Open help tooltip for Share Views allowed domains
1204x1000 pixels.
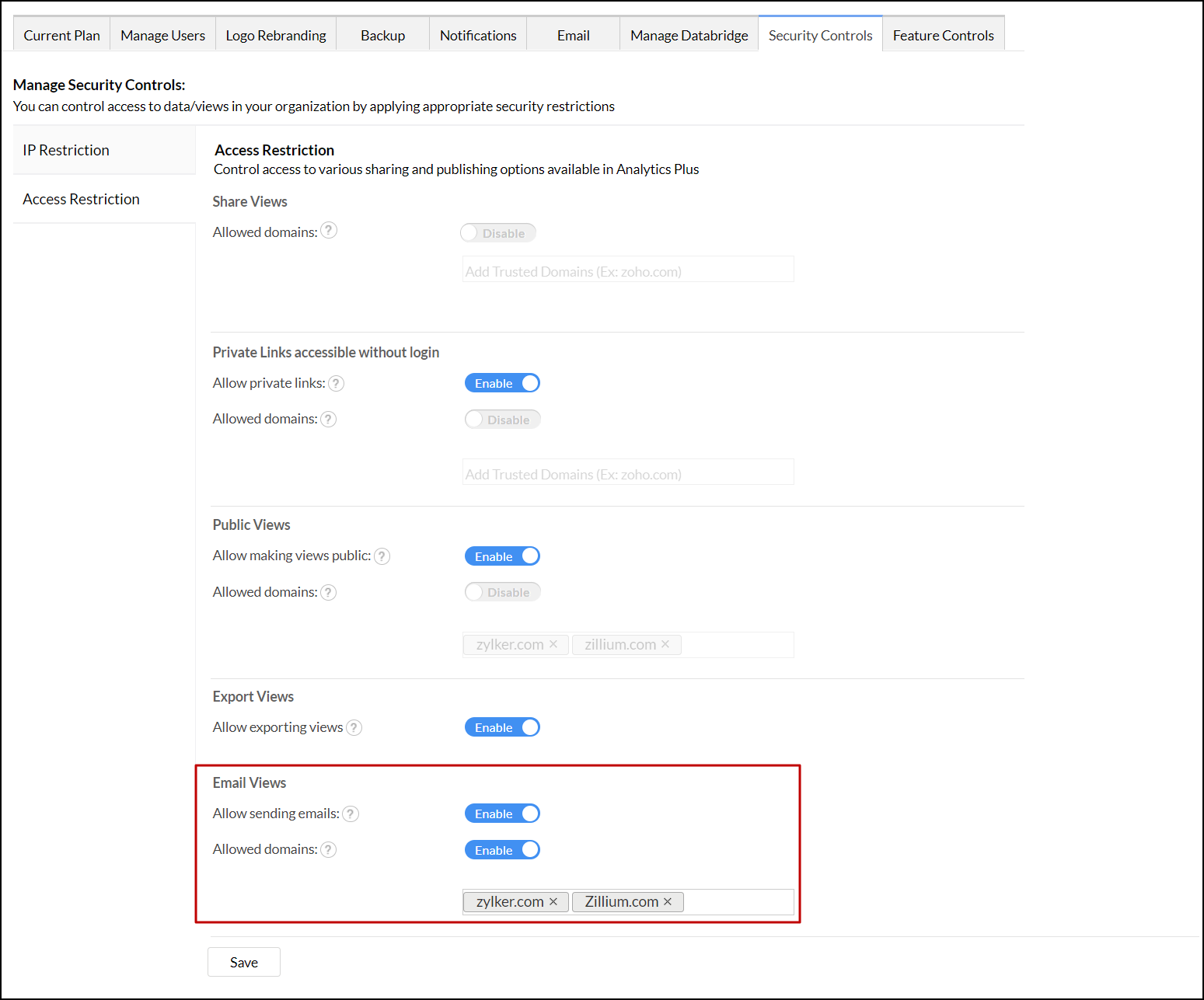(329, 230)
